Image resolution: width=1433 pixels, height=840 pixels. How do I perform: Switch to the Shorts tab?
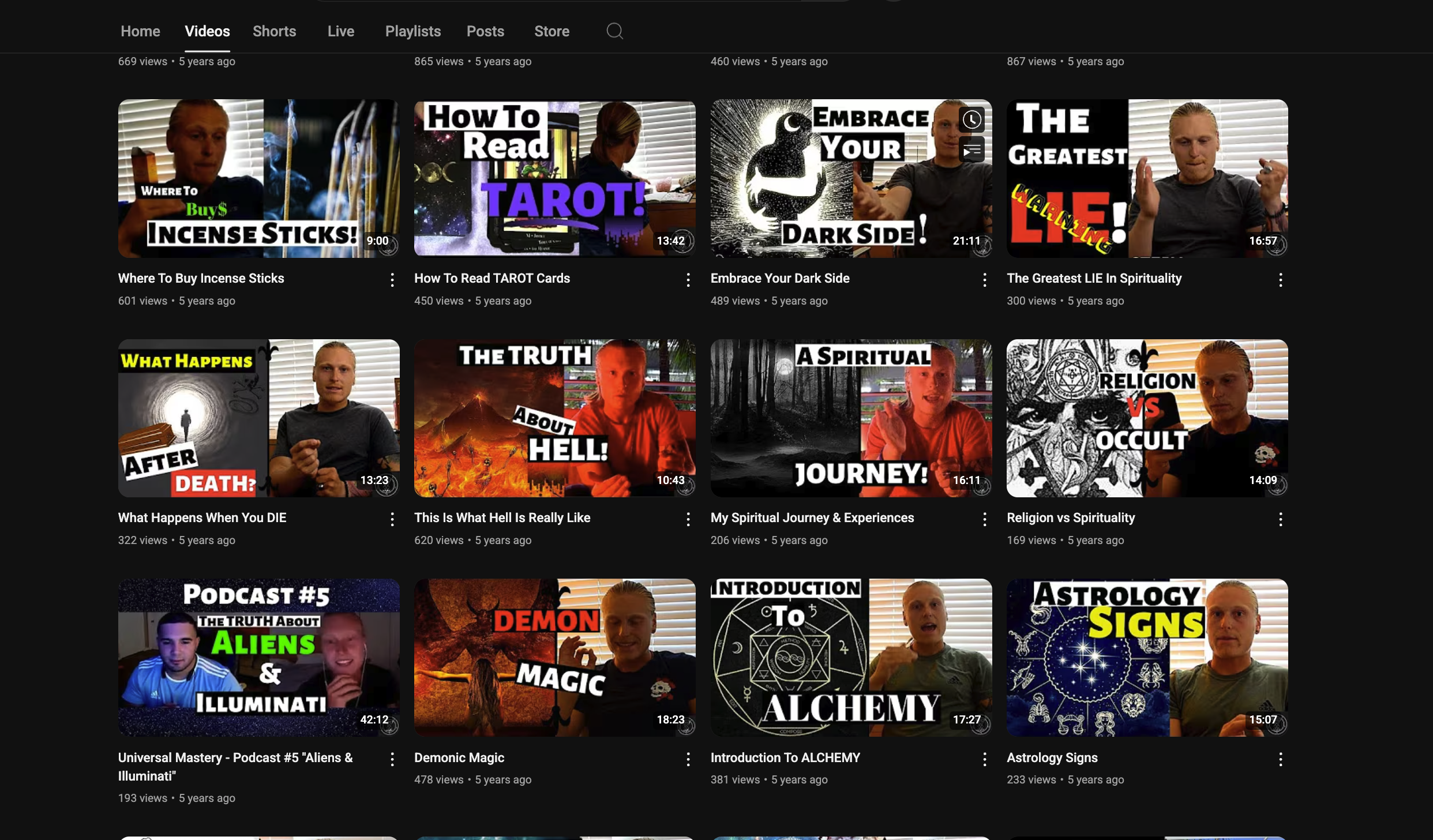(x=274, y=31)
